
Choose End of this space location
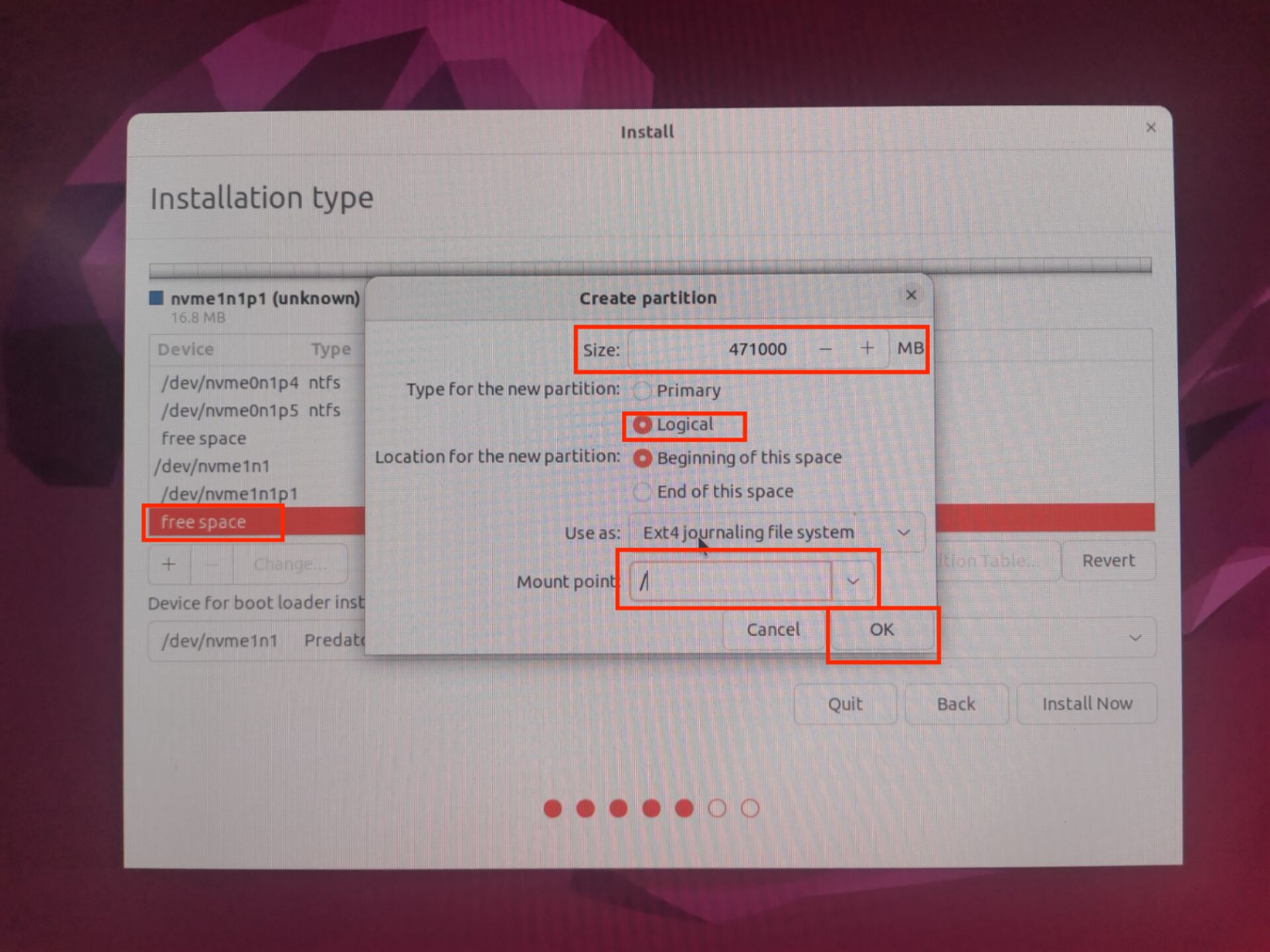tap(642, 492)
